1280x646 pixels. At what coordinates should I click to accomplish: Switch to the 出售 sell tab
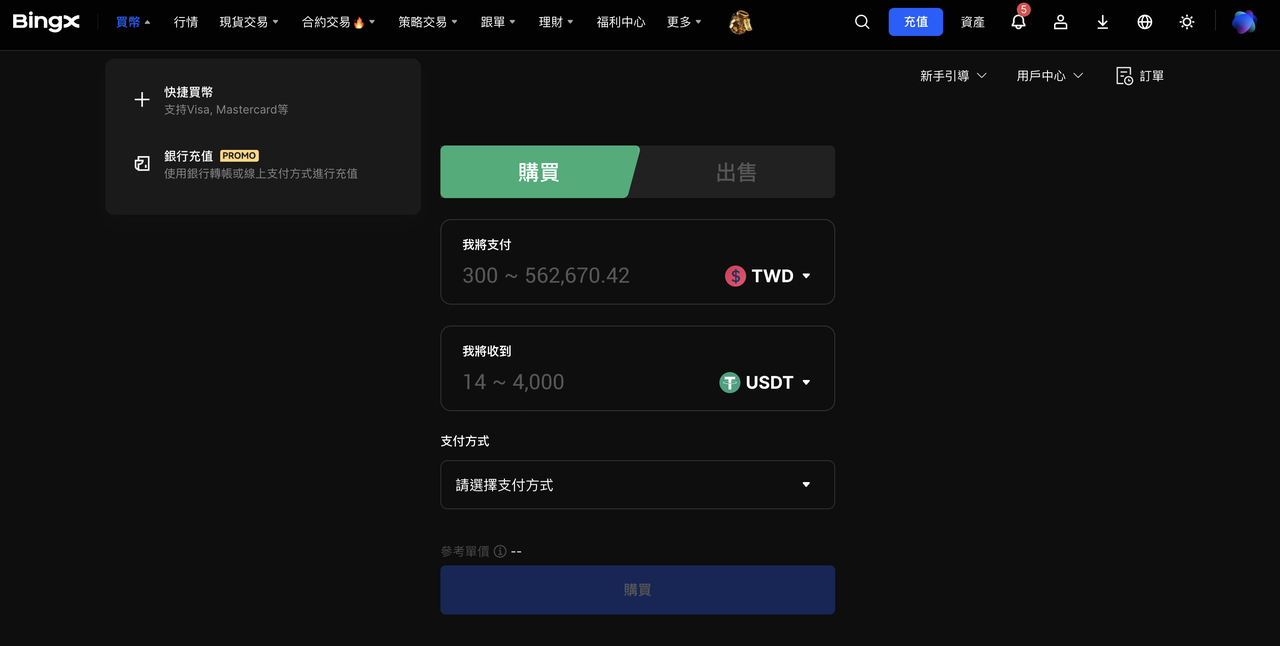tap(736, 172)
